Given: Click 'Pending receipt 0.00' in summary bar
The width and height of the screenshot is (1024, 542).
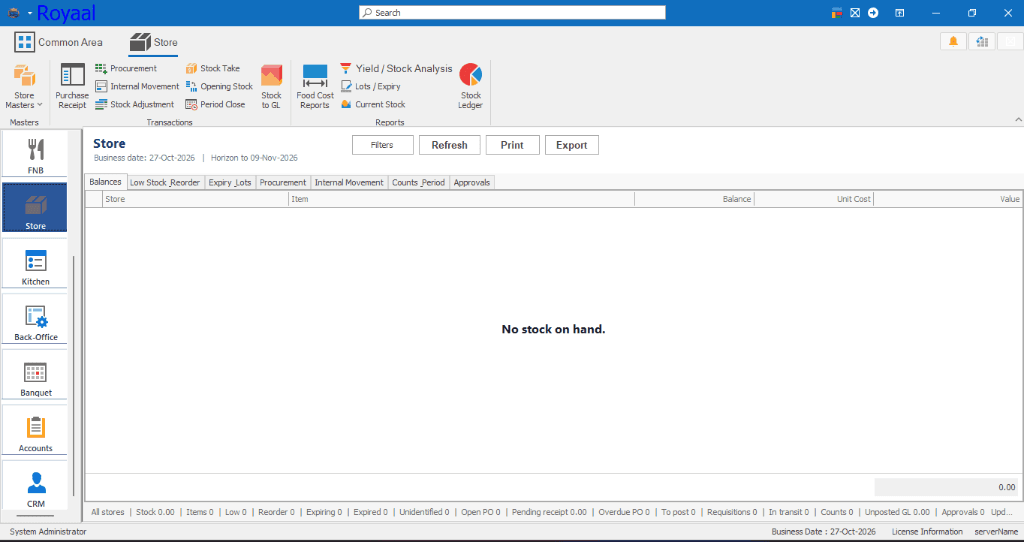Looking at the screenshot, I should pyautogui.click(x=549, y=512).
